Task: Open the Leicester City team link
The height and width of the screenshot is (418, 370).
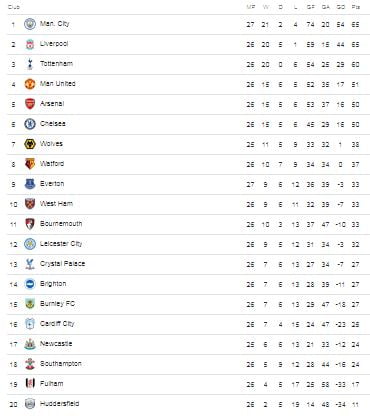Action: 61,244
